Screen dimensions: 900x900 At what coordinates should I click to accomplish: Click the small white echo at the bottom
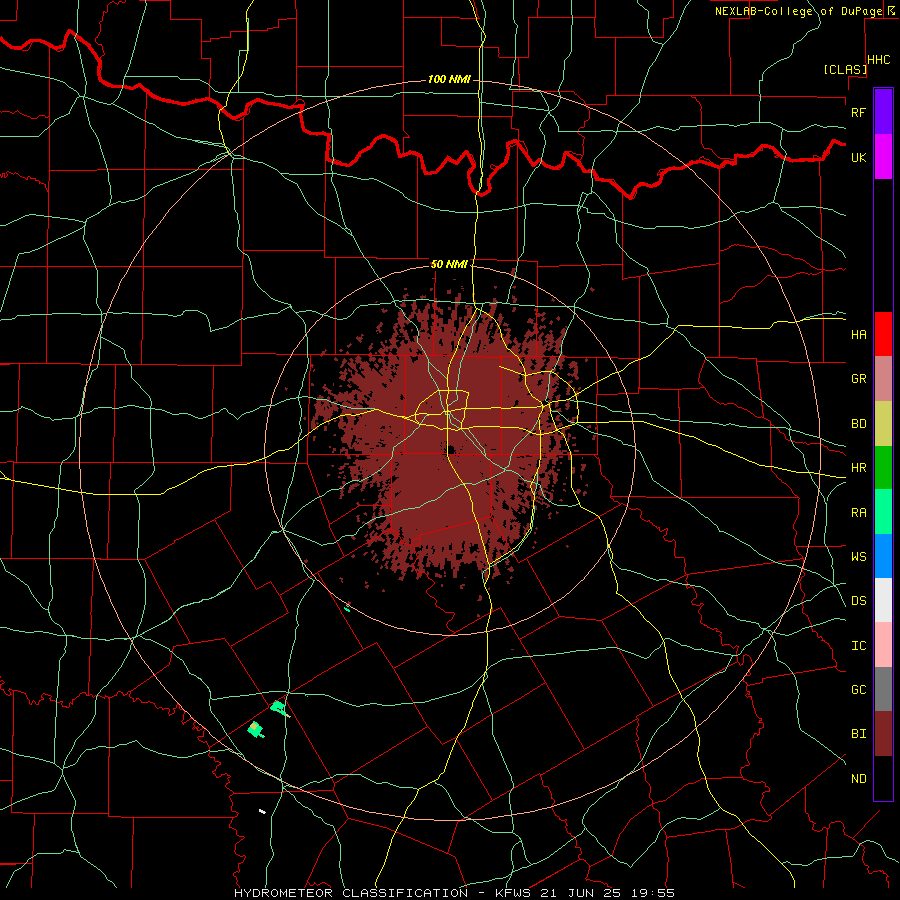262,811
